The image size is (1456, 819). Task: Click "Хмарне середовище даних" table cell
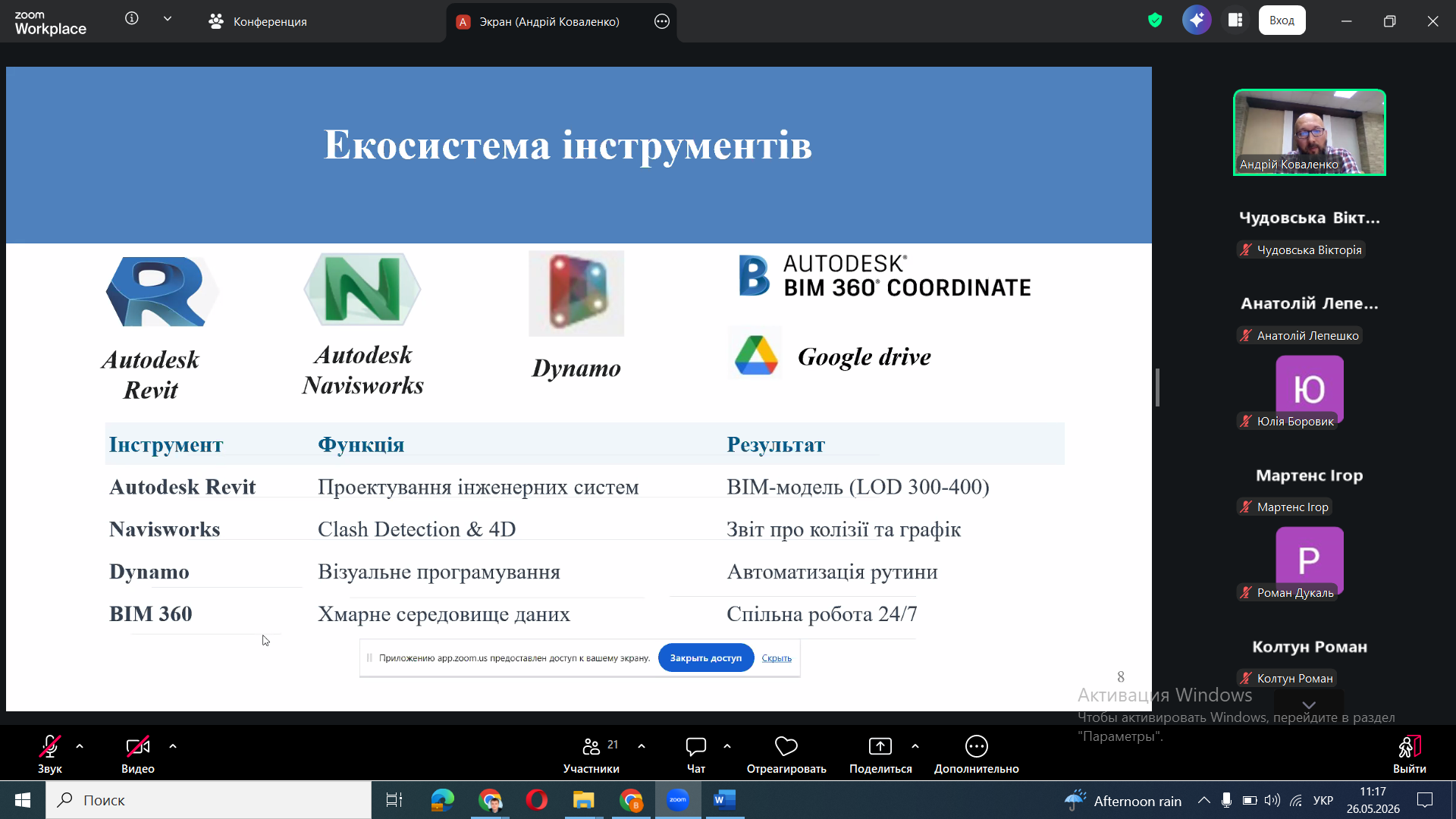pyautogui.click(x=444, y=614)
